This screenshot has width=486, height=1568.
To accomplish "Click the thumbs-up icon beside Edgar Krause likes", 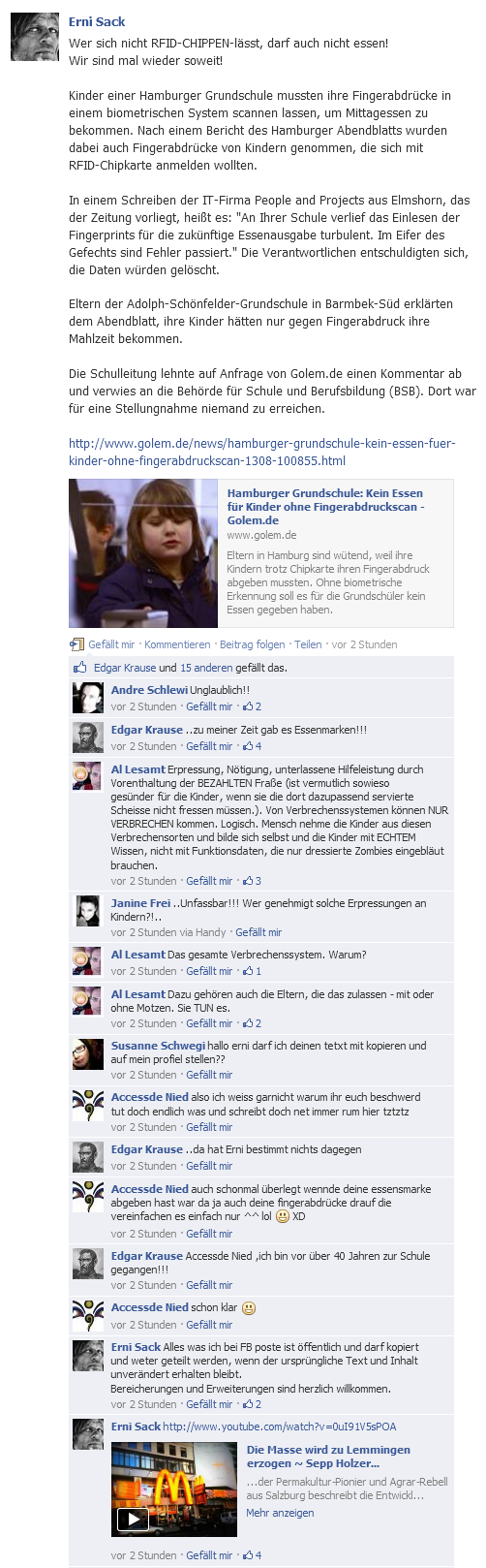I will (x=79, y=668).
